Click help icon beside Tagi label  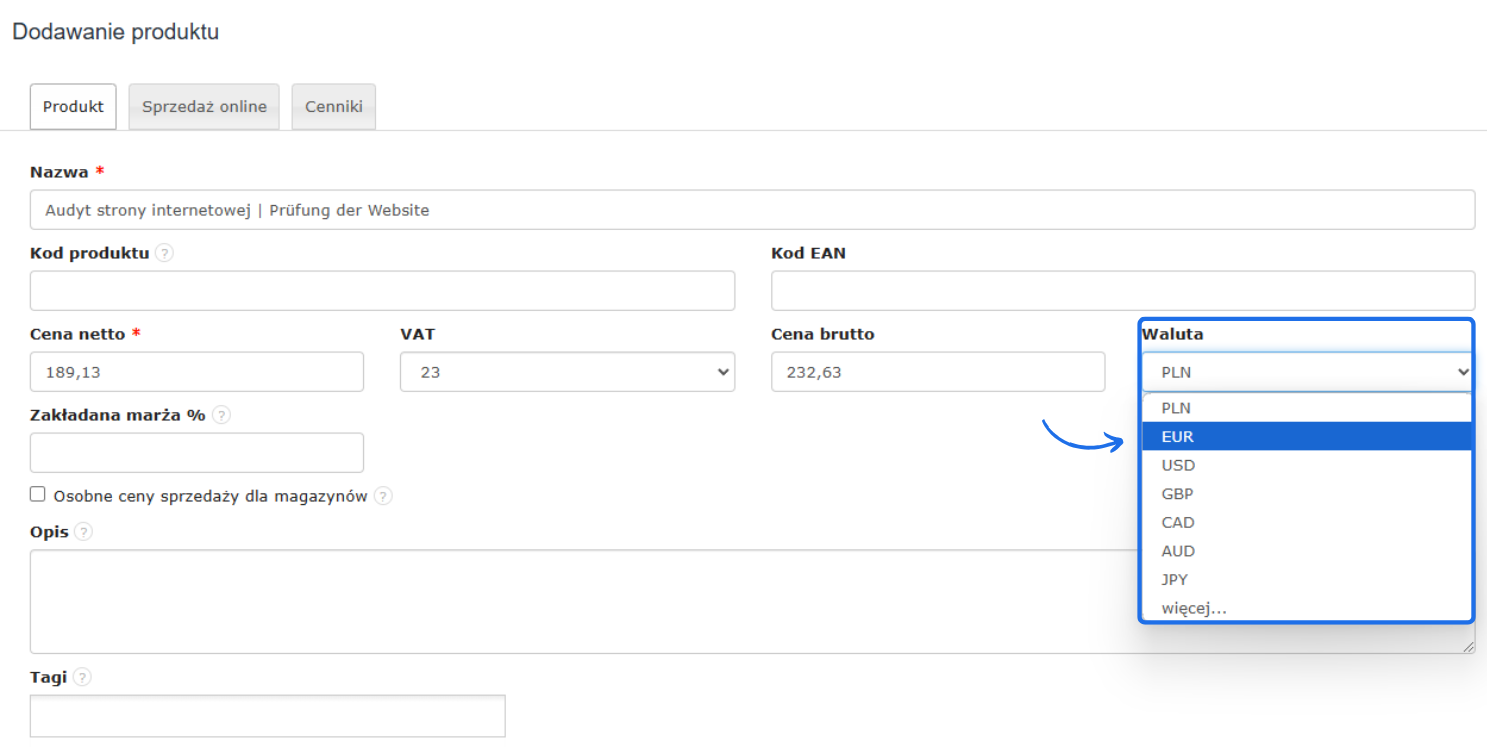point(82,677)
